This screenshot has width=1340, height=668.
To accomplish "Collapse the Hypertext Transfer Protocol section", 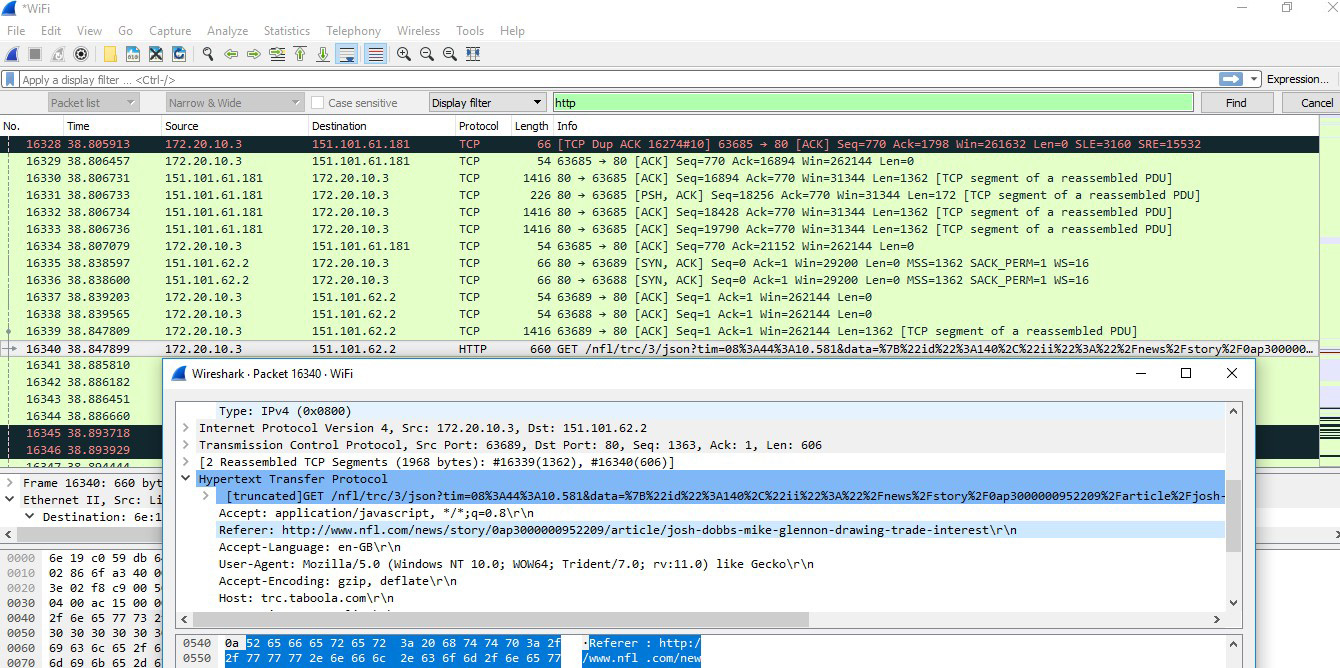I will [x=187, y=479].
